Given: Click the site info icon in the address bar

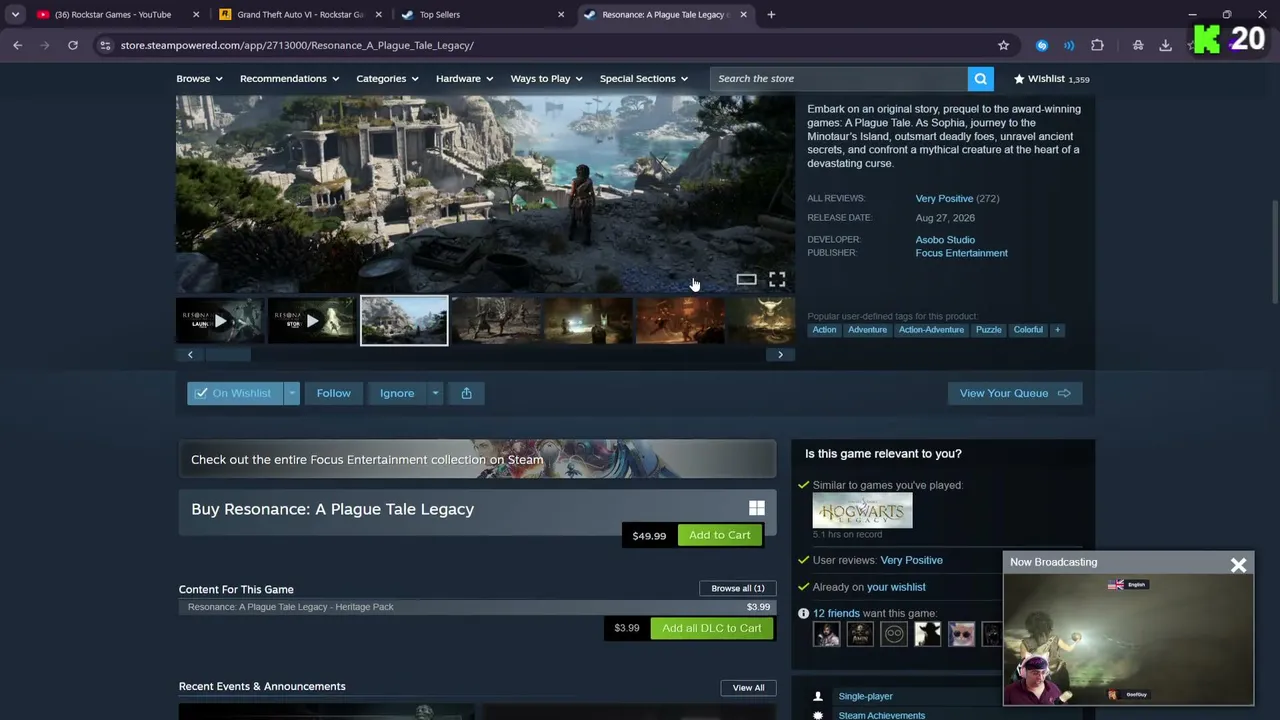Looking at the screenshot, I should [105, 45].
